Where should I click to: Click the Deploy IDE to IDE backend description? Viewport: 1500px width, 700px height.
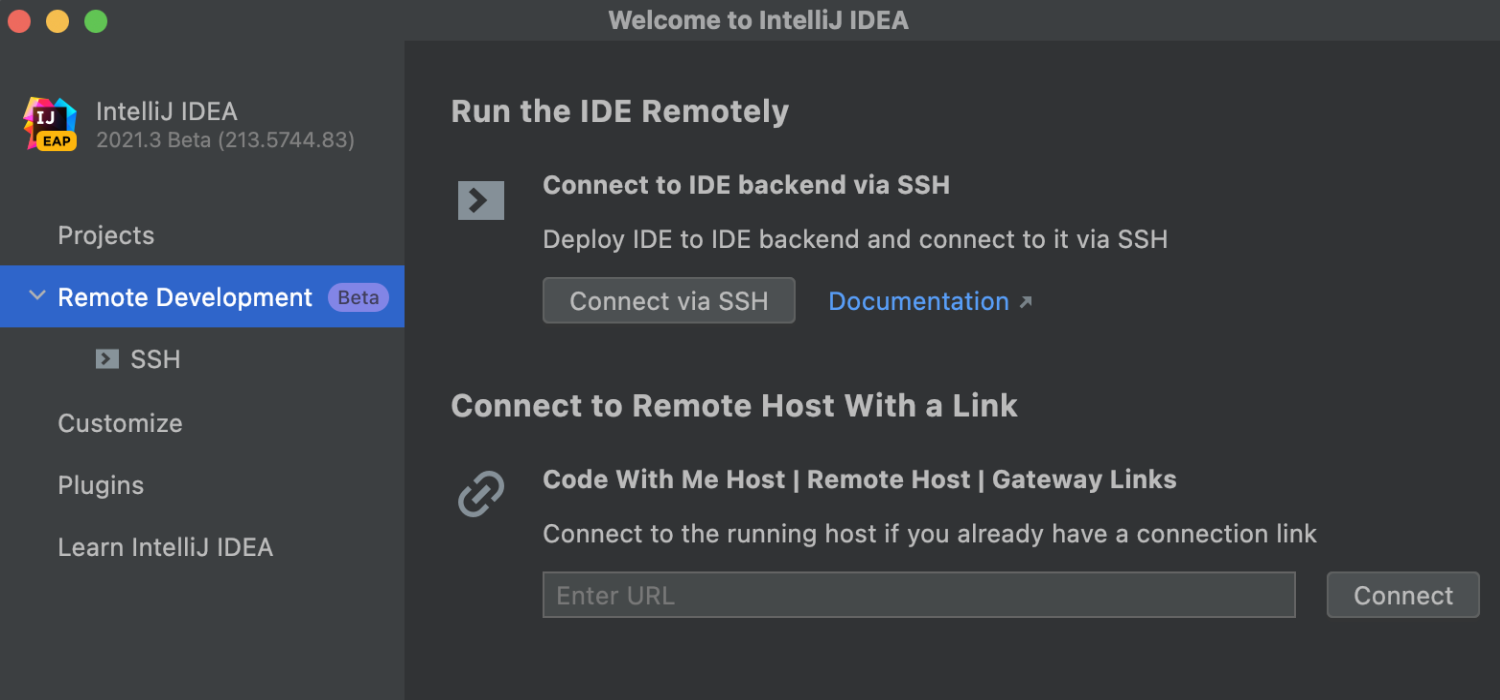coord(855,239)
